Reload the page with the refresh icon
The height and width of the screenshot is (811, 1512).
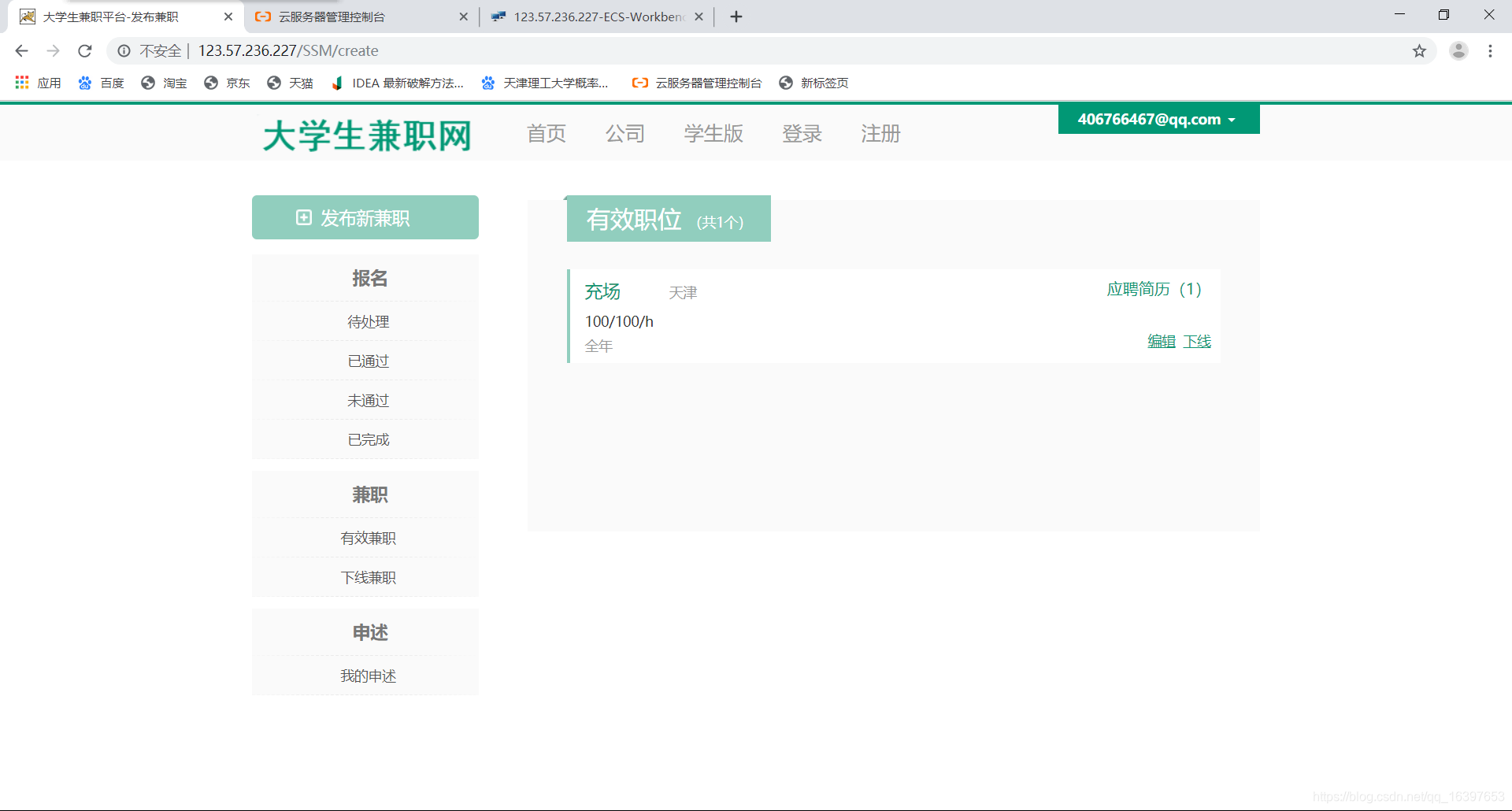[x=85, y=51]
